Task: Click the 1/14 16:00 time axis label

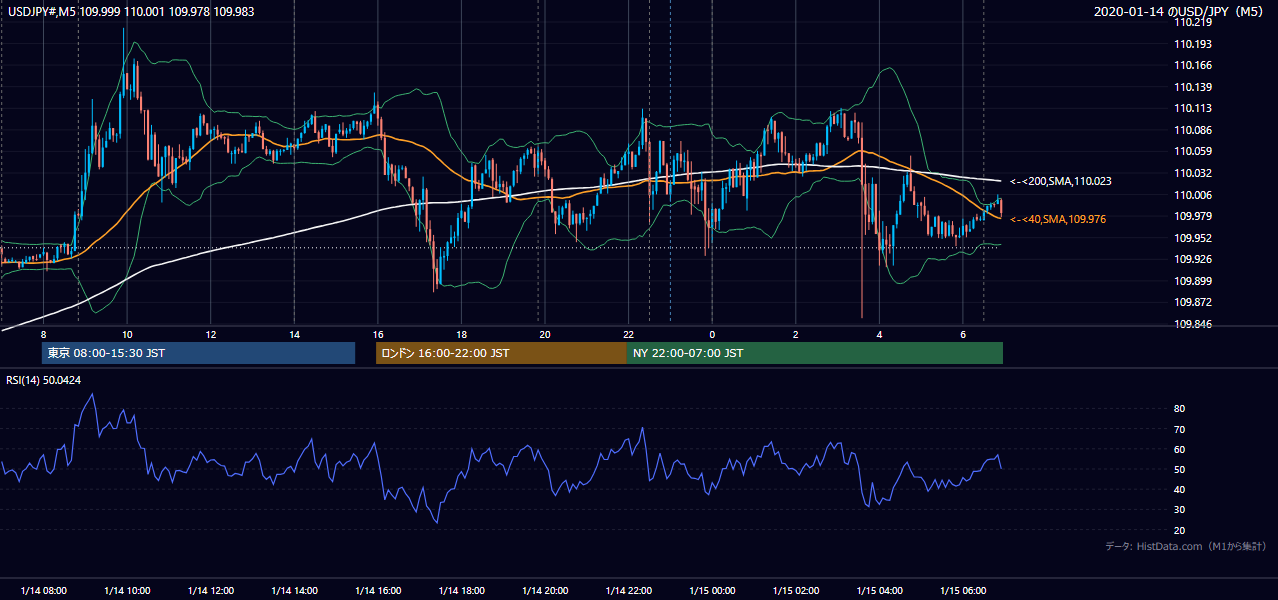Action: (x=378, y=590)
